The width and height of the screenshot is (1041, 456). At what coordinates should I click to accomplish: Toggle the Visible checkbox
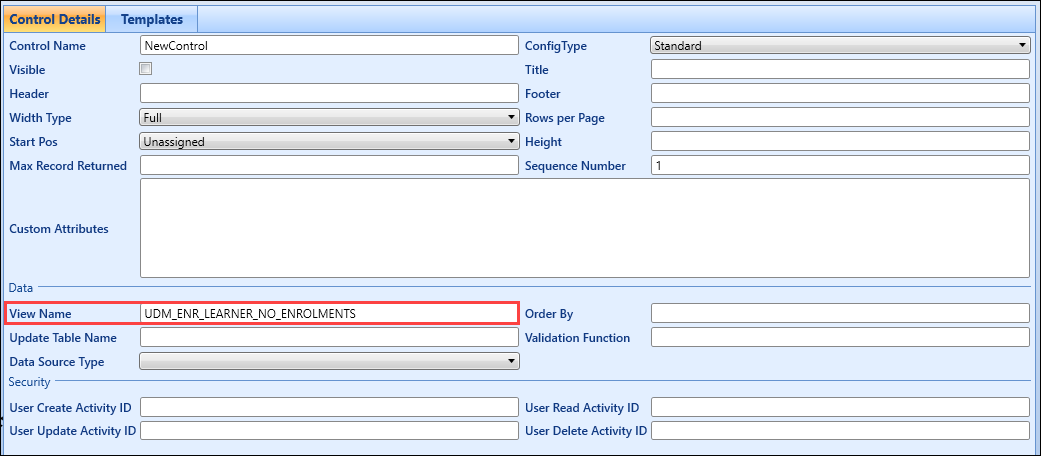[x=146, y=69]
